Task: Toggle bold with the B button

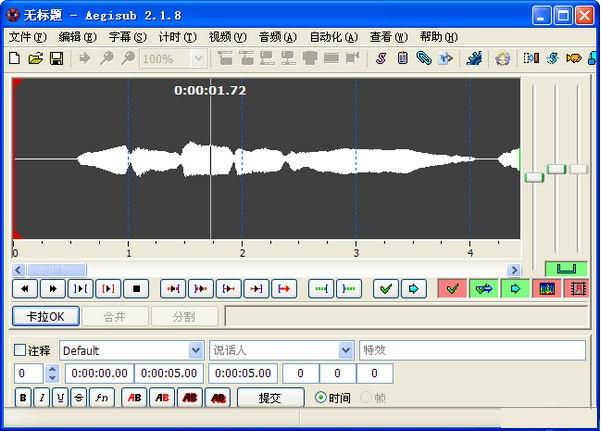Action: [x=23, y=398]
